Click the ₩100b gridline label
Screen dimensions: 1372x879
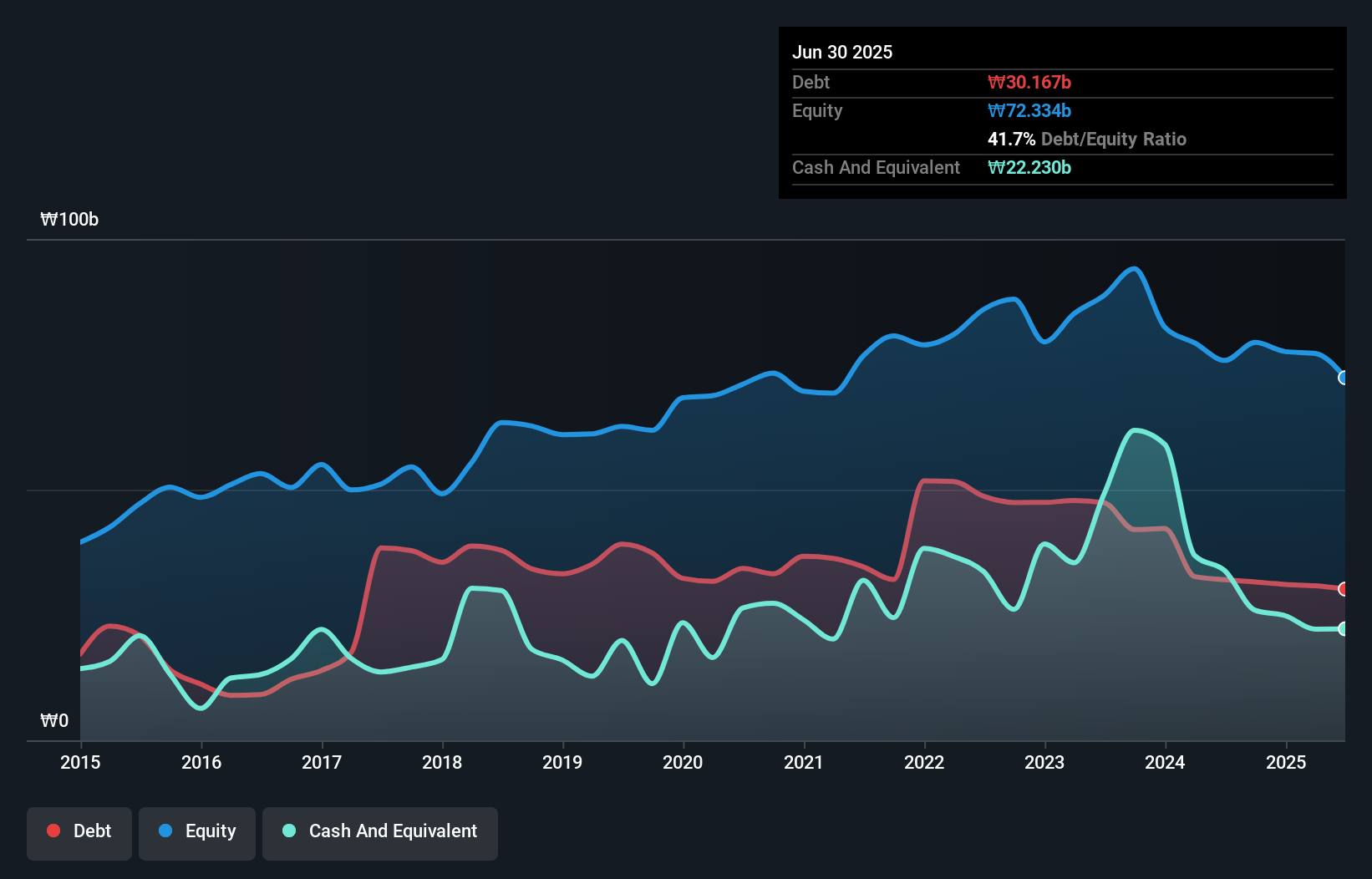[x=70, y=220]
